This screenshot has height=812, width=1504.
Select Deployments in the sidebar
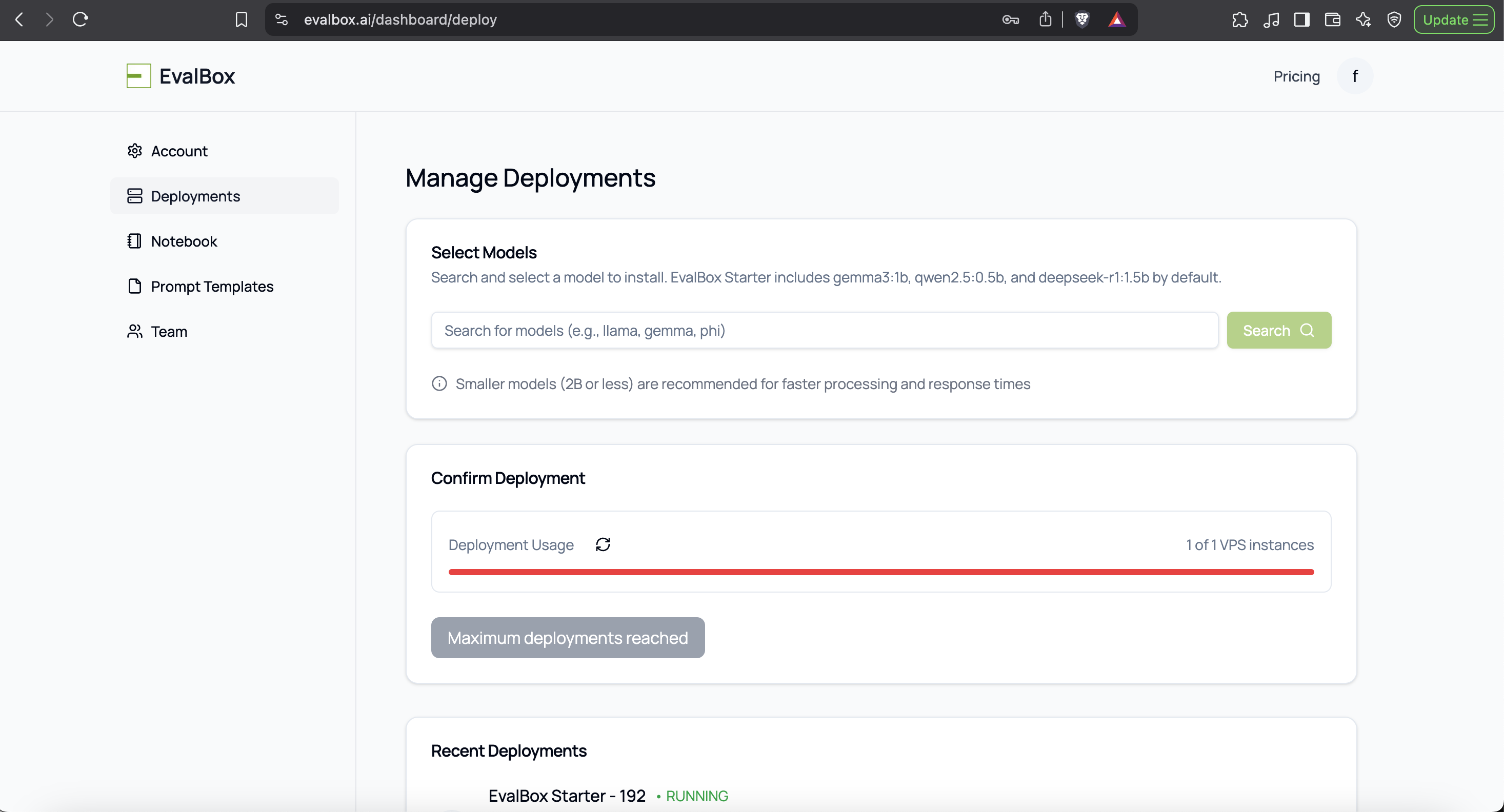pyautogui.click(x=224, y=195)
